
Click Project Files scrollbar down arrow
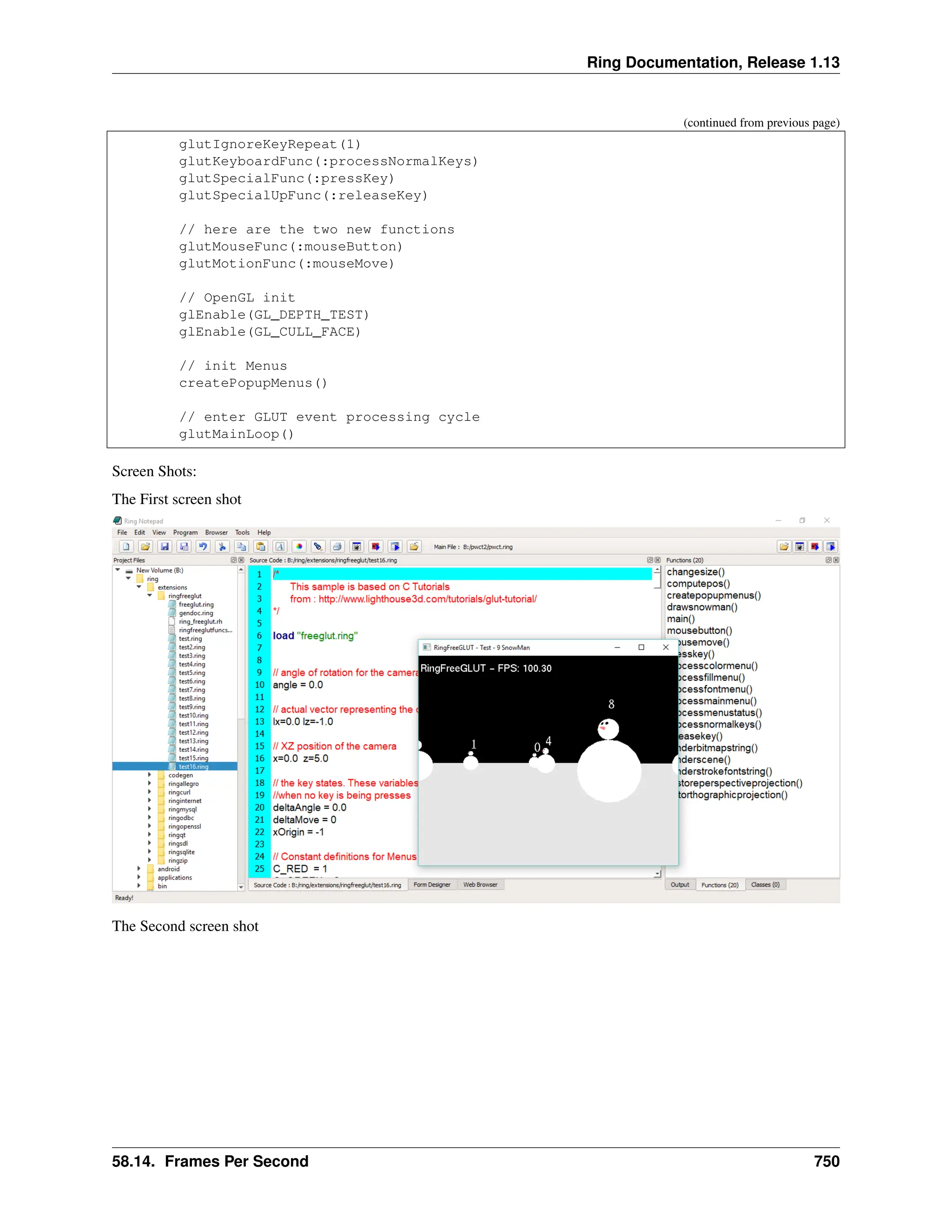click(x=241, y=887)
